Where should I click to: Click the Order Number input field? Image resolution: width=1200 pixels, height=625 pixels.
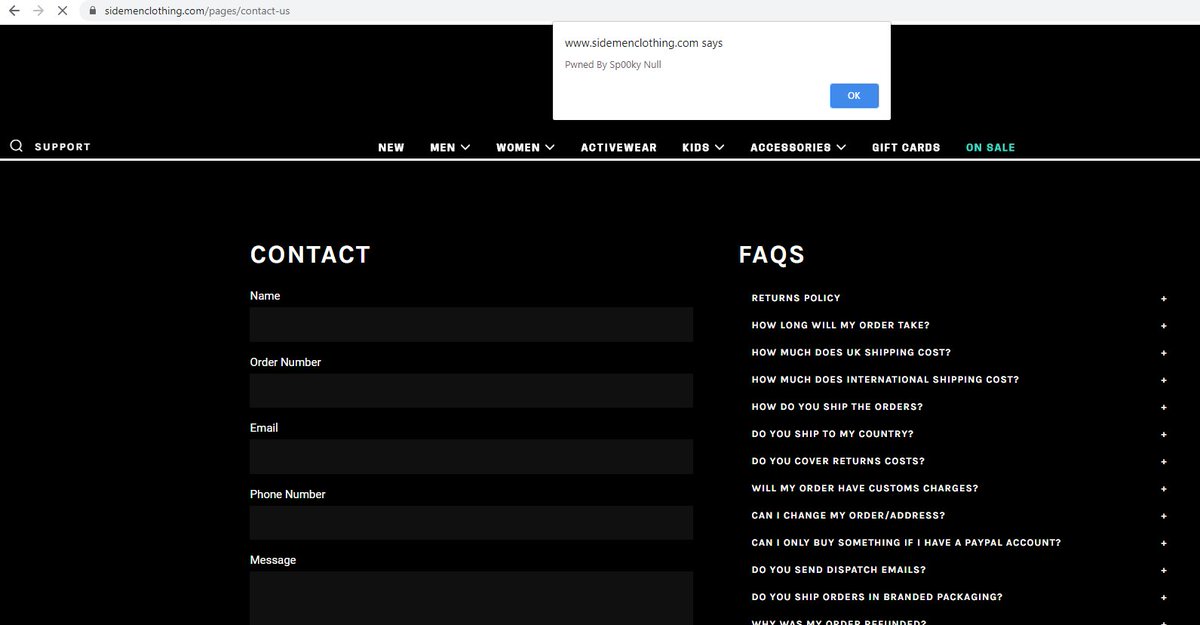pos(471,391)
